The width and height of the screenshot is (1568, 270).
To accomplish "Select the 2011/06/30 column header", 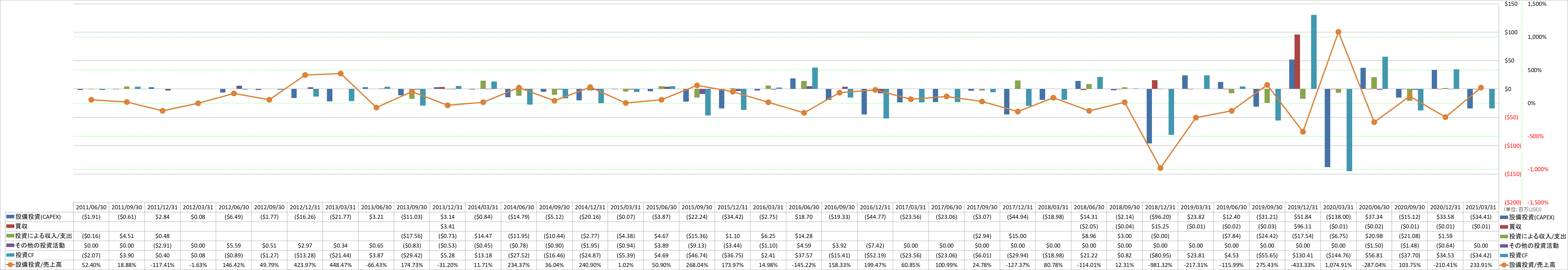I will (x=91, y=207).
